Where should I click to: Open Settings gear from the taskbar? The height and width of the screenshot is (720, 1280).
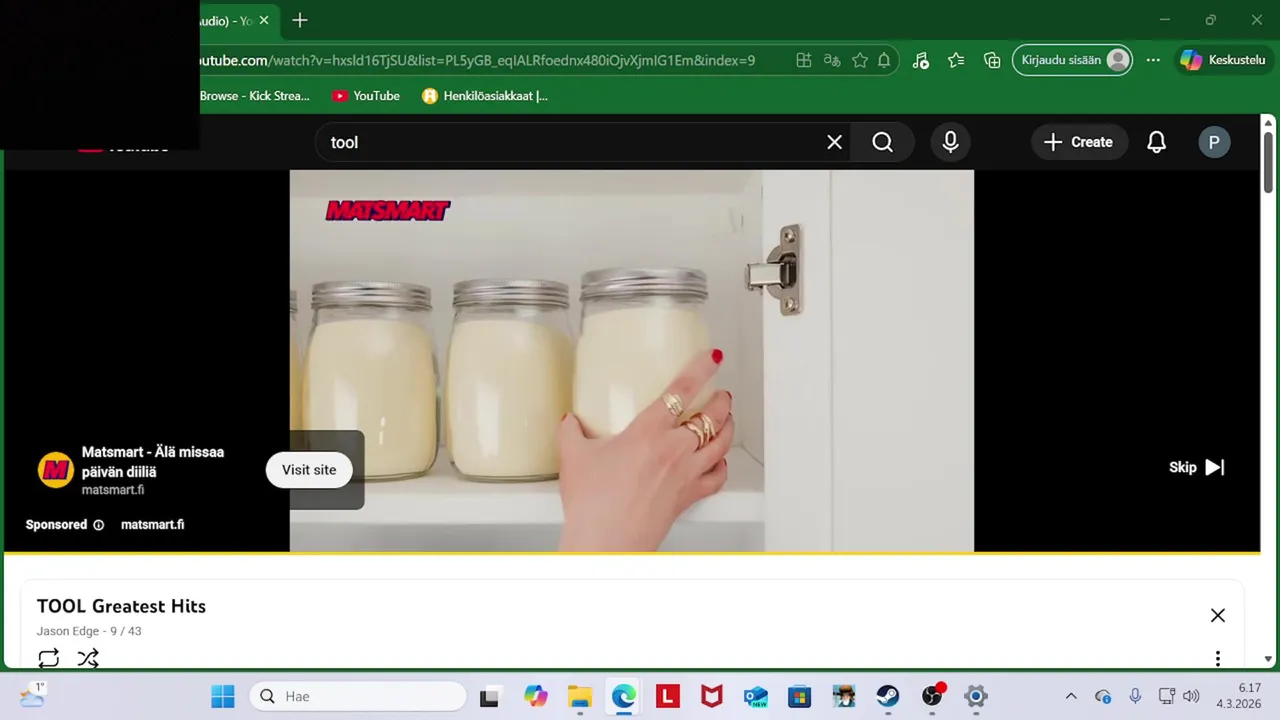pos(976,696)
